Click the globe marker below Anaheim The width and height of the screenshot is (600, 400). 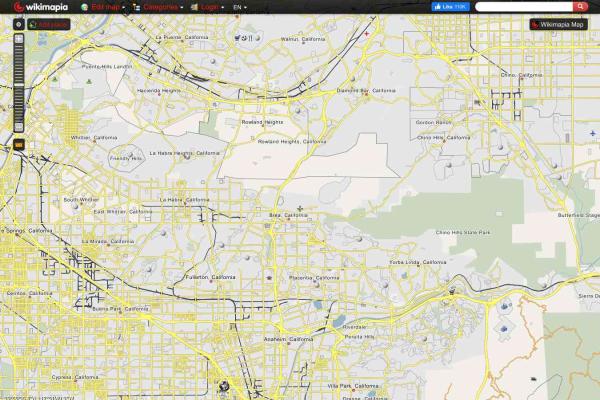coord(224,386)
